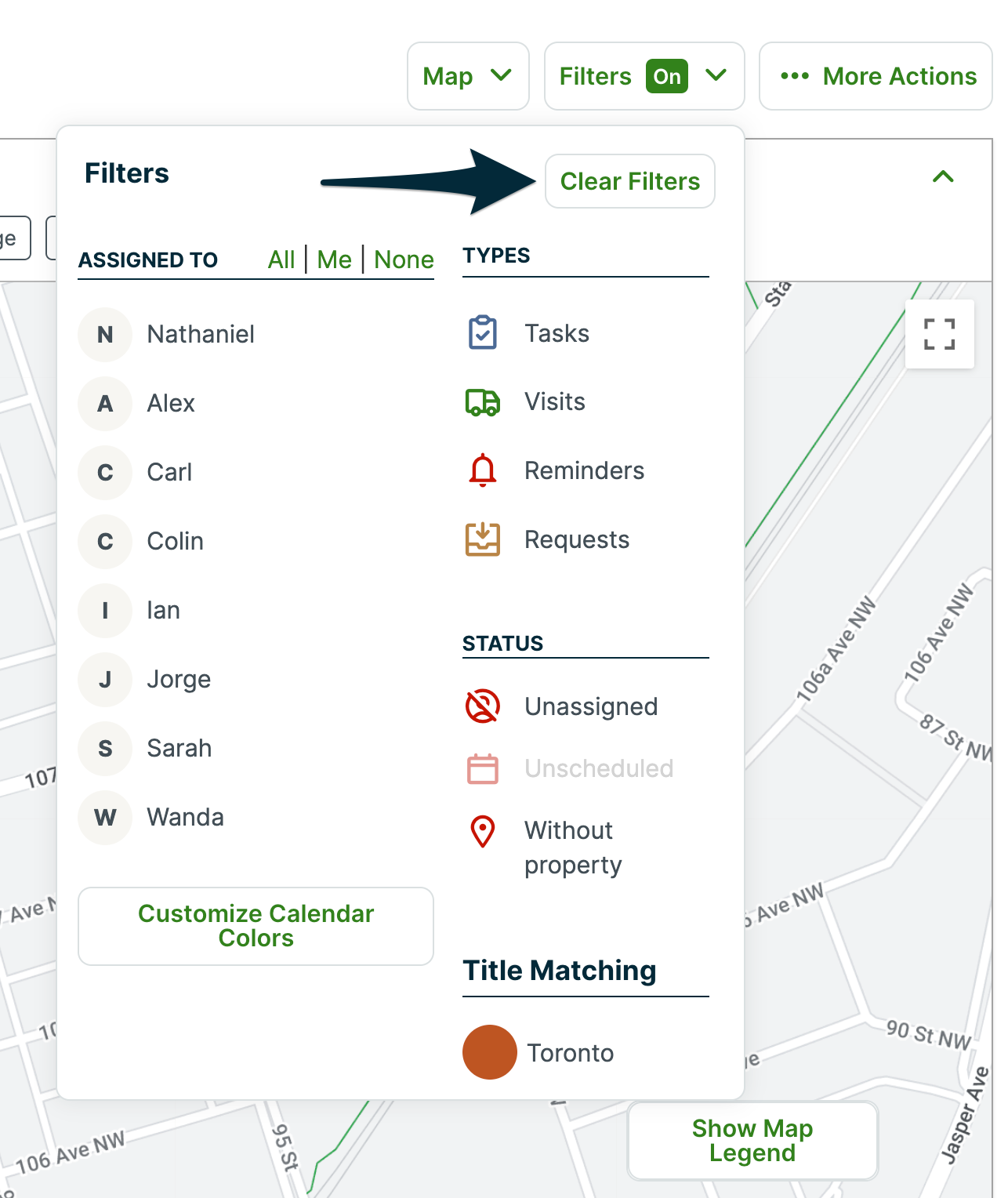The width and height of the screenshot is (1008, 1198).
Task: Open the Map dropdown
Action: [468, 76]
